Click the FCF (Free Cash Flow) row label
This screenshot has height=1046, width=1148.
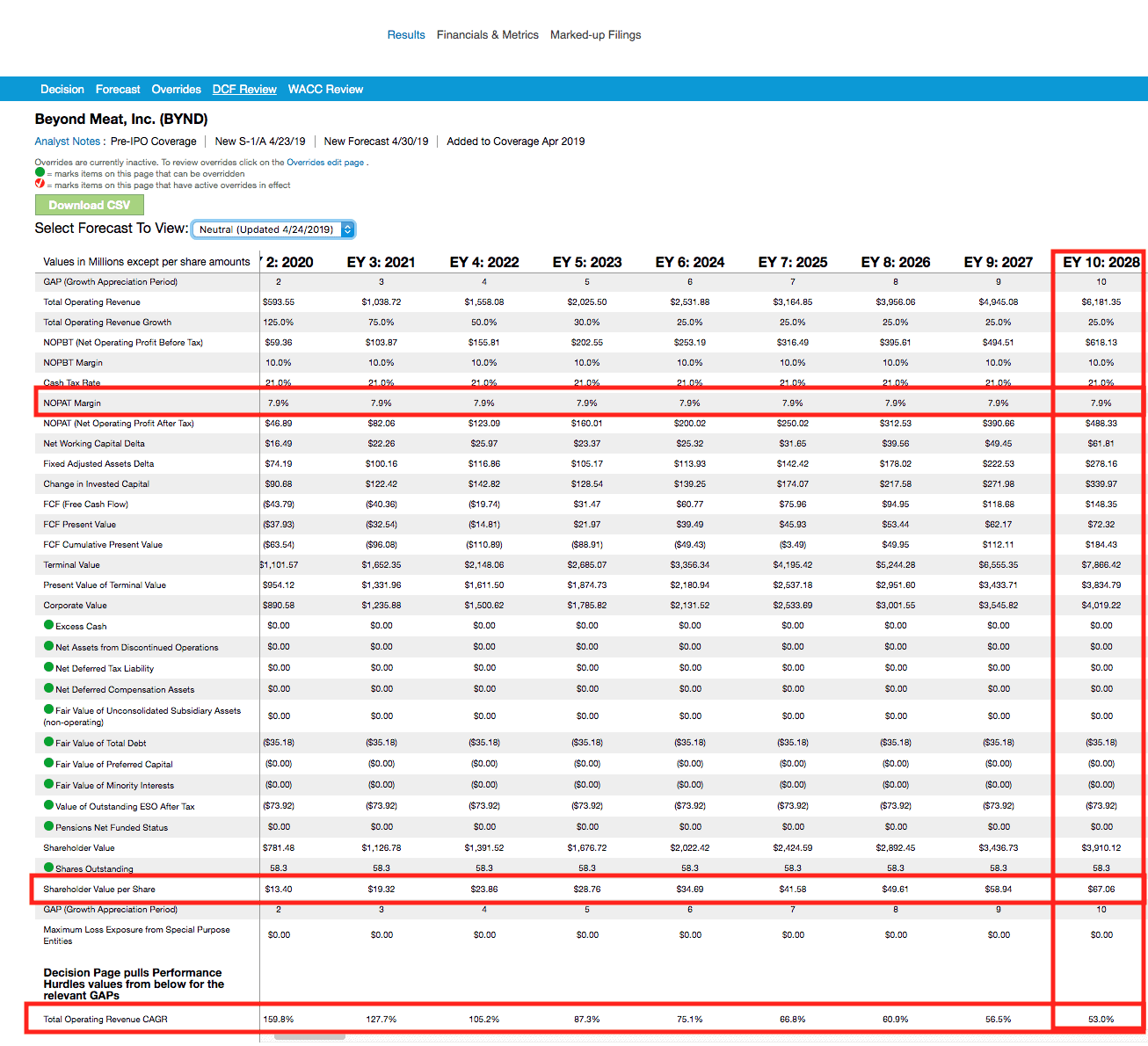coord(86,505)
